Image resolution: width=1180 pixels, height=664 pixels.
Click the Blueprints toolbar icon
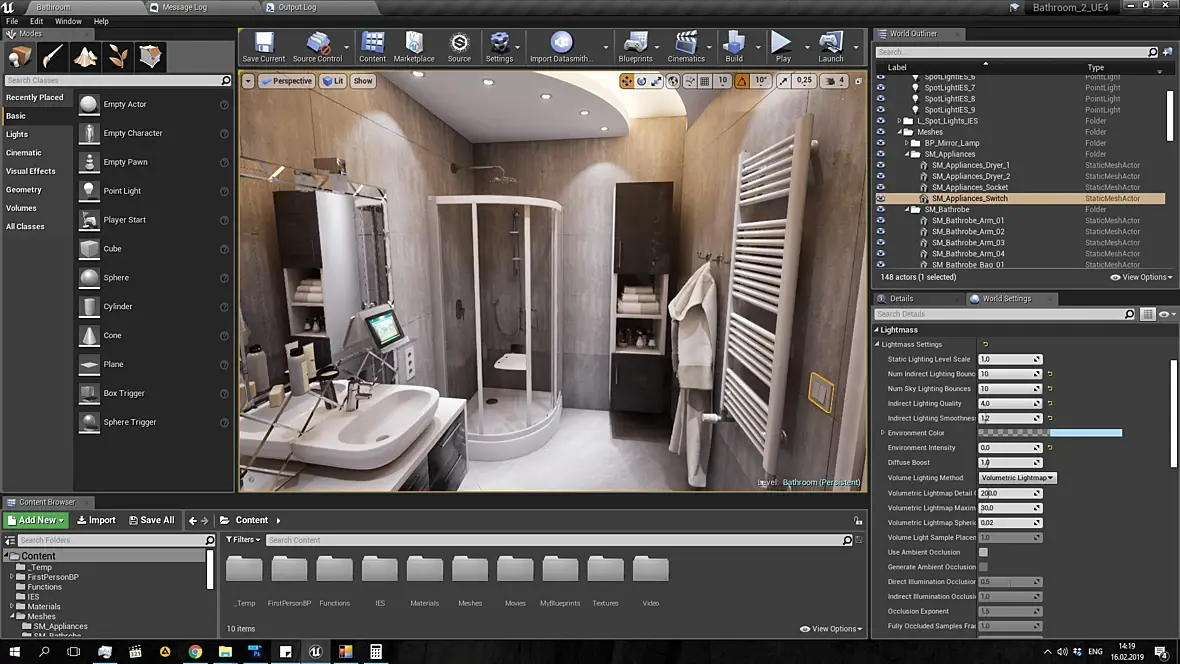click(635, 45)
